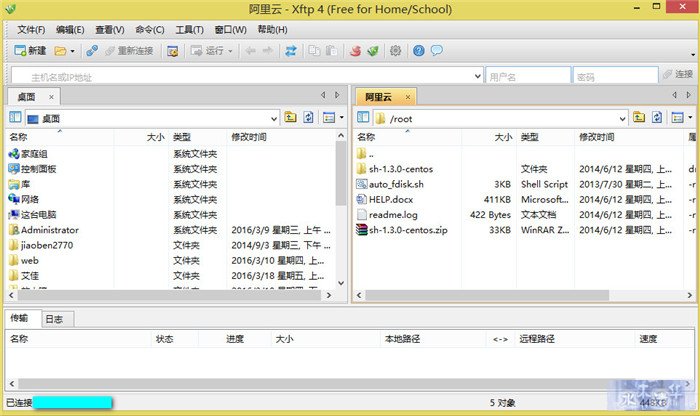Go to parent folder in local pane
Screen dimensions: 700x416
click(290, 117)
